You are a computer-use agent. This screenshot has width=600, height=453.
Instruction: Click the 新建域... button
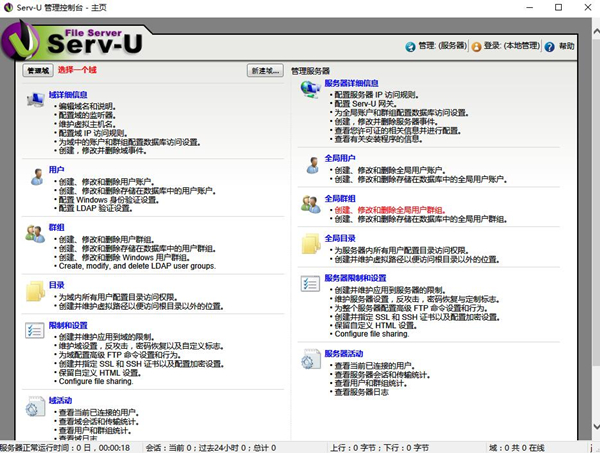(265, 70)
